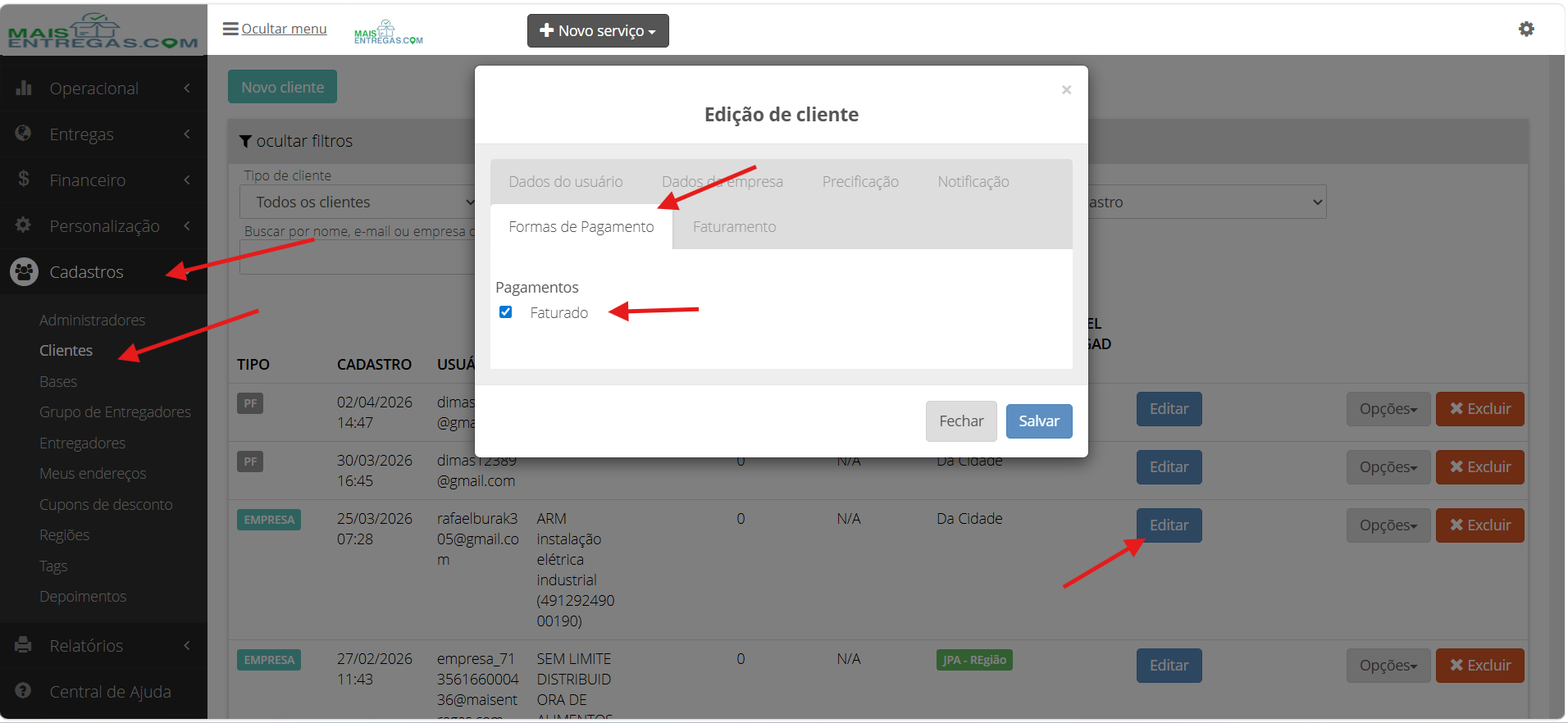Delete the SEM LIMITE DISTRIBUIDORA client row
1568x723 pixels.
pyautogui.click(x=1479, y=666)
